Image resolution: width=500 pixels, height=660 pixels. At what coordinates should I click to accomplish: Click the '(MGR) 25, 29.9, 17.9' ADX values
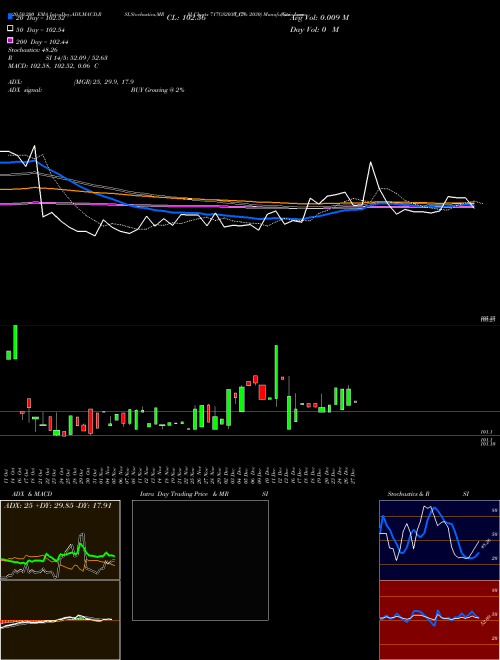coord(104,82)
